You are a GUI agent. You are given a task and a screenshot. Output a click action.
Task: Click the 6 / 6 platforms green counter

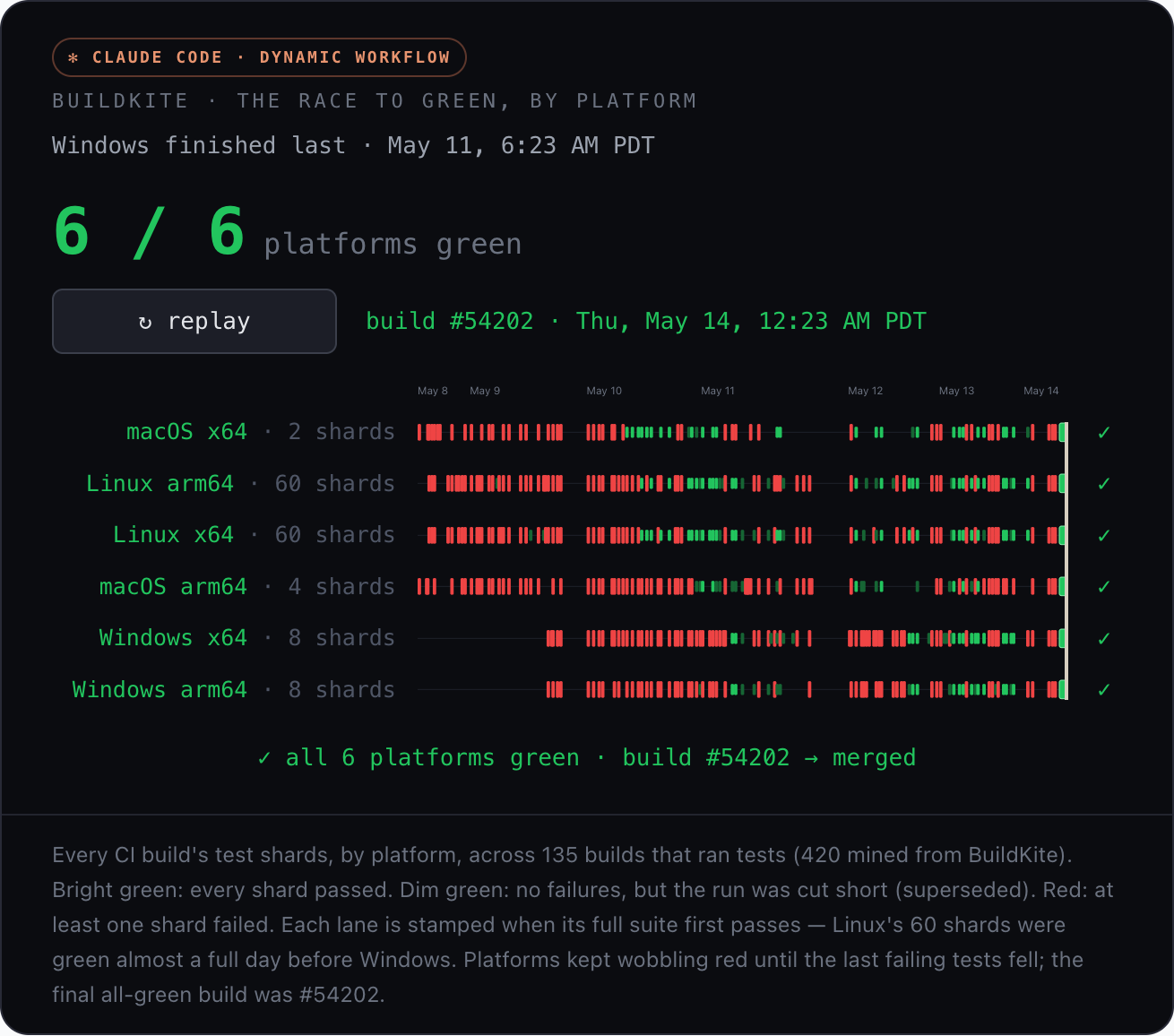tap(287, 232)
